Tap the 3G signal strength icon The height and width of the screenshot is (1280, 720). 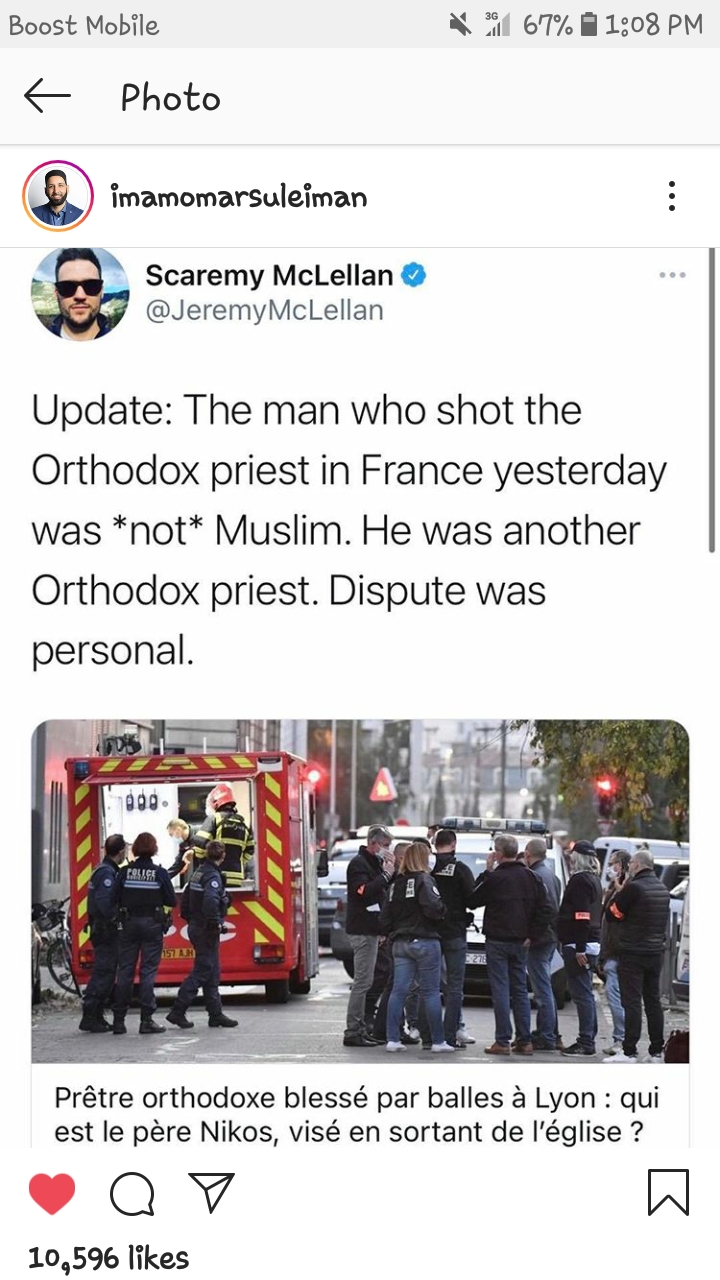coord(497,24)
